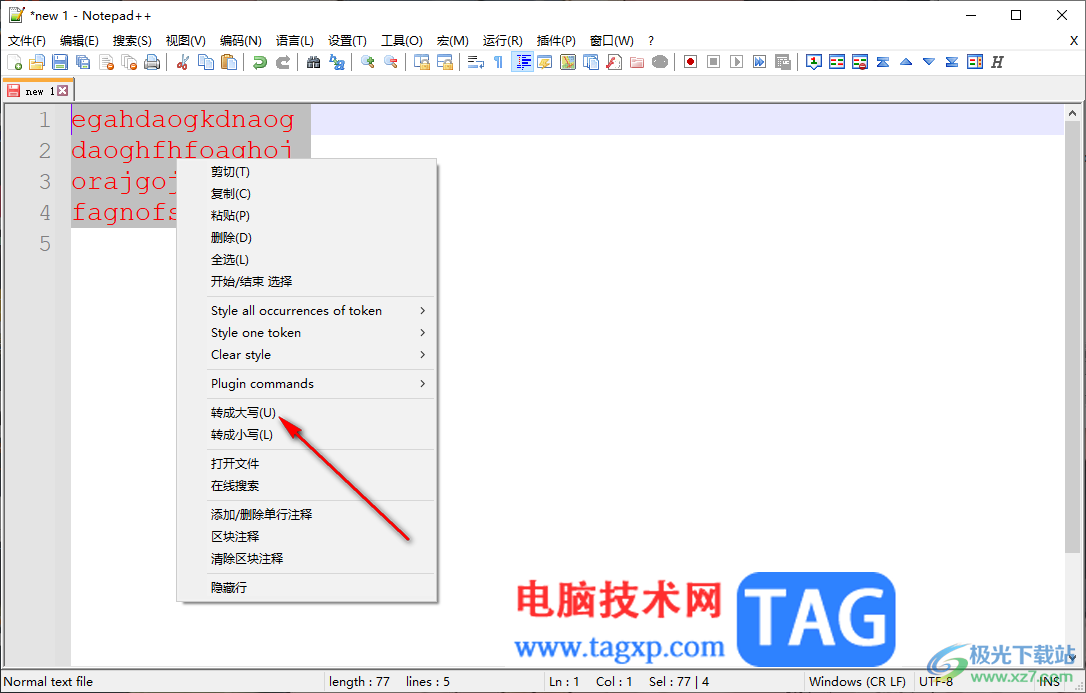Viewport: 1086px width, 693px height.
Task: Choose 粘贴(P) in context menu
Action: tap(307, 216)
